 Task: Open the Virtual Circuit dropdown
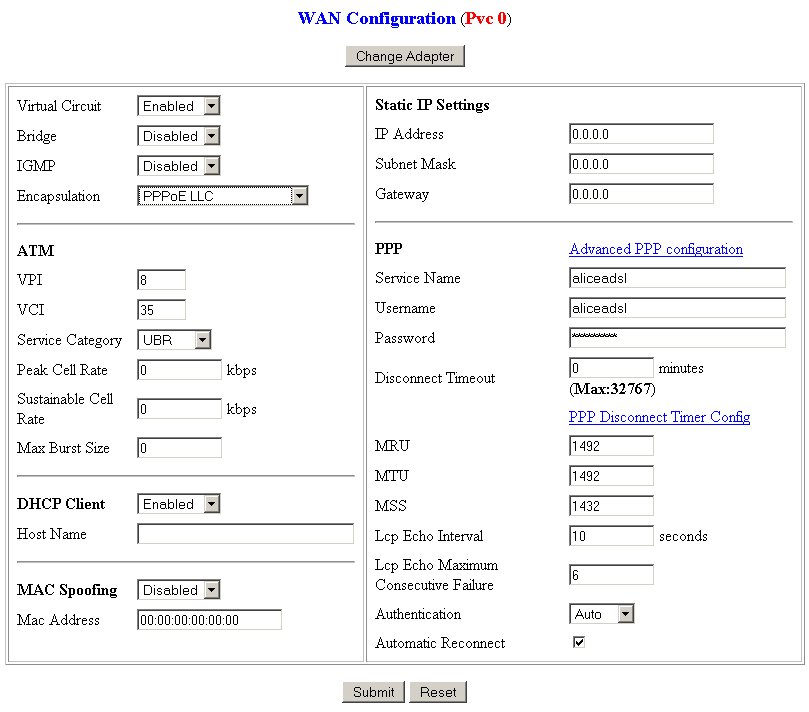(179, 106)
